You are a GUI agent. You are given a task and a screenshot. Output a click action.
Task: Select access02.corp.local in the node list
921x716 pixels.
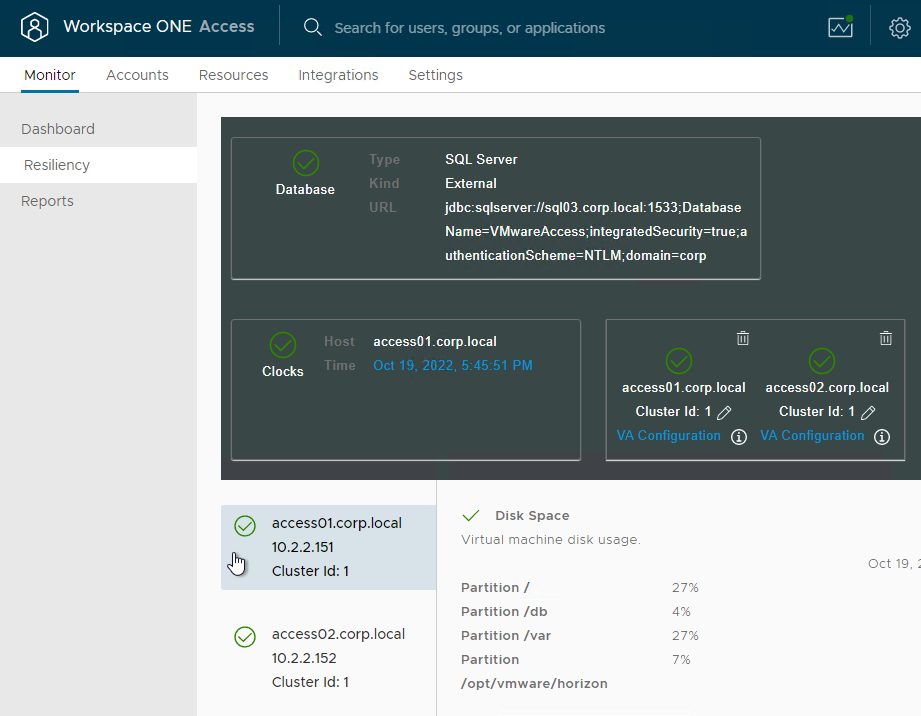[328, 658]
